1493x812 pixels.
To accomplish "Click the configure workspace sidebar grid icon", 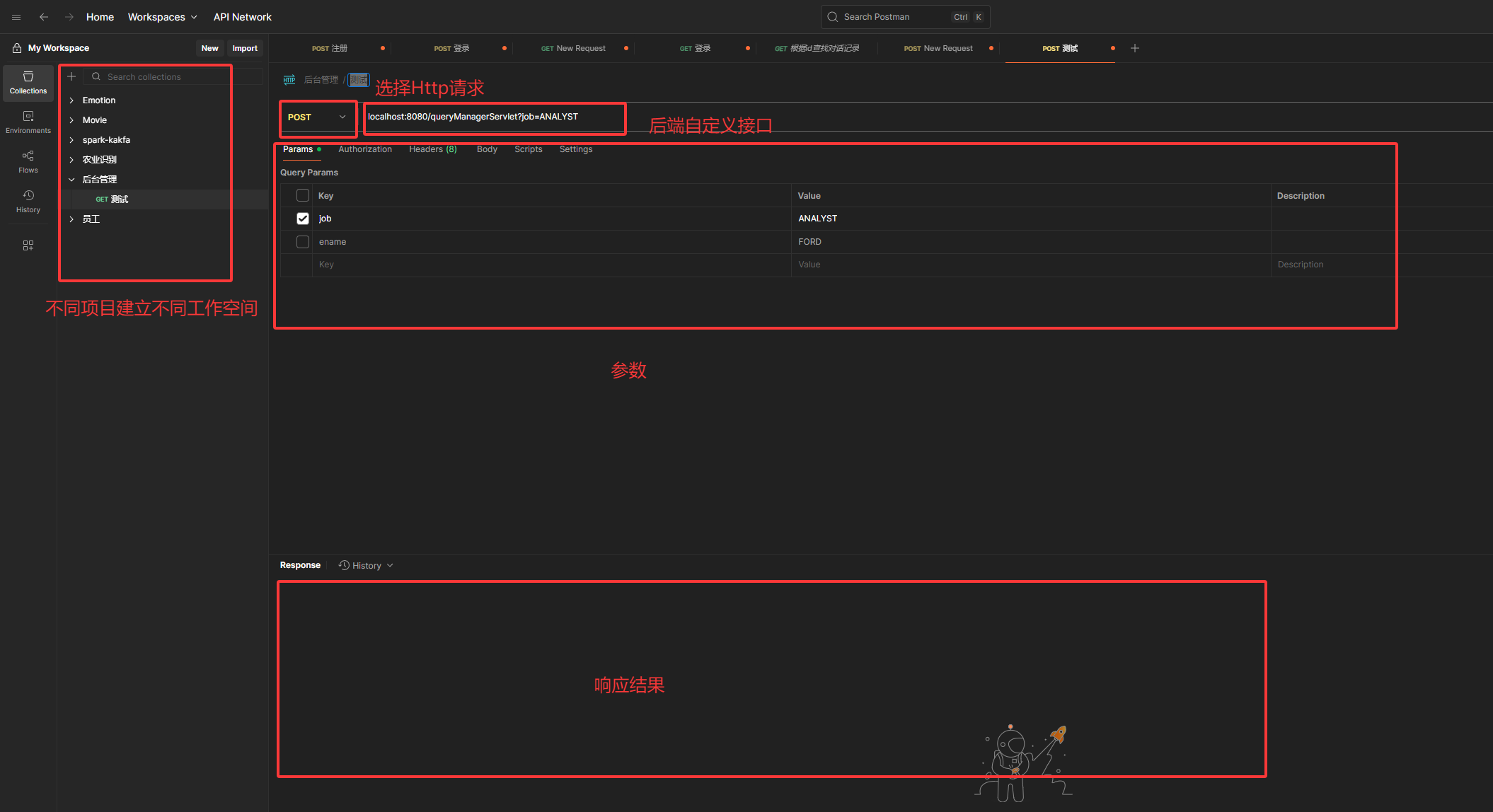I will pyautogui.click(x=28, y=245).
